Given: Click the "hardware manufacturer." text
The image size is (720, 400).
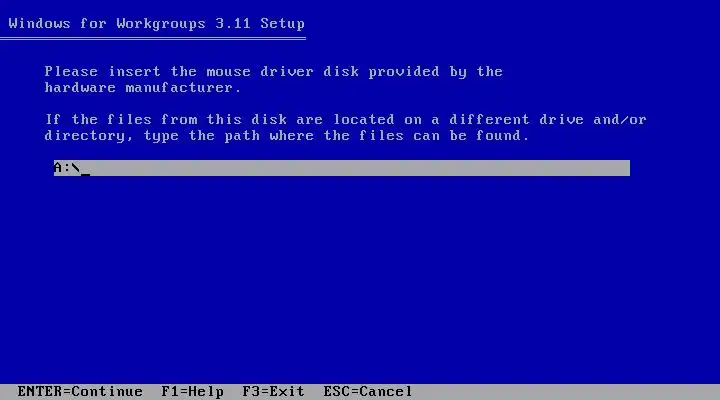Looking at the screenshot, I should point(143,87).
